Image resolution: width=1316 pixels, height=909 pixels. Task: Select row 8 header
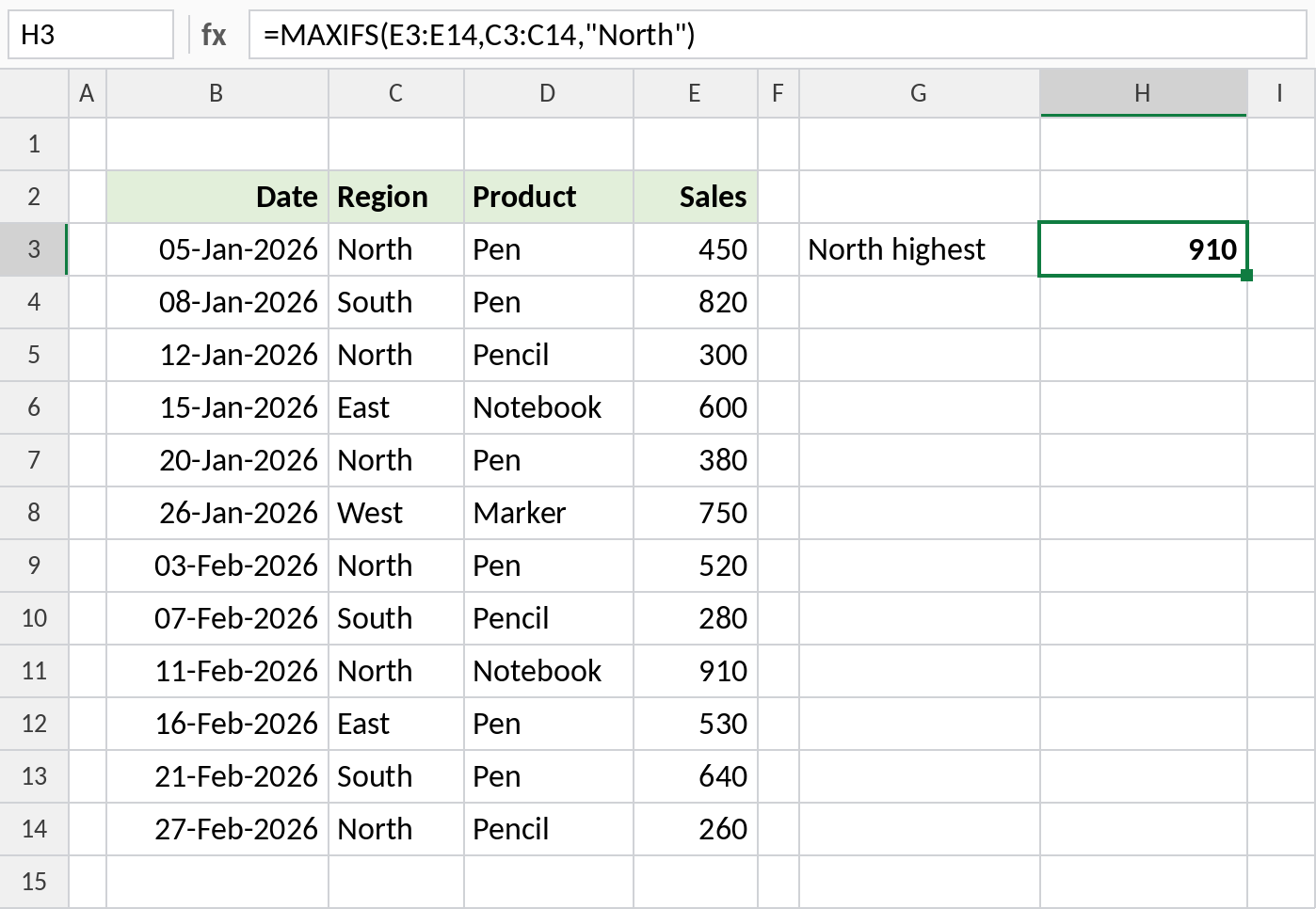[34, 513]
